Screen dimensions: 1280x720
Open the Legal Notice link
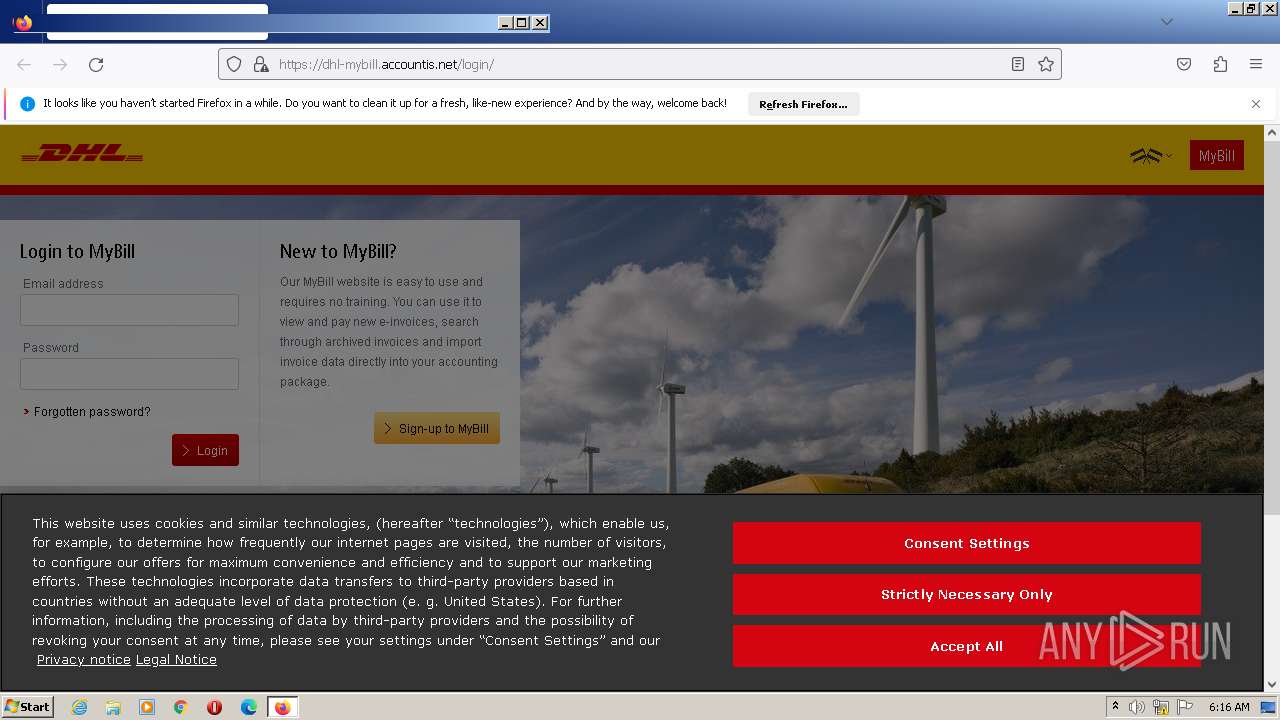point(176,660)
